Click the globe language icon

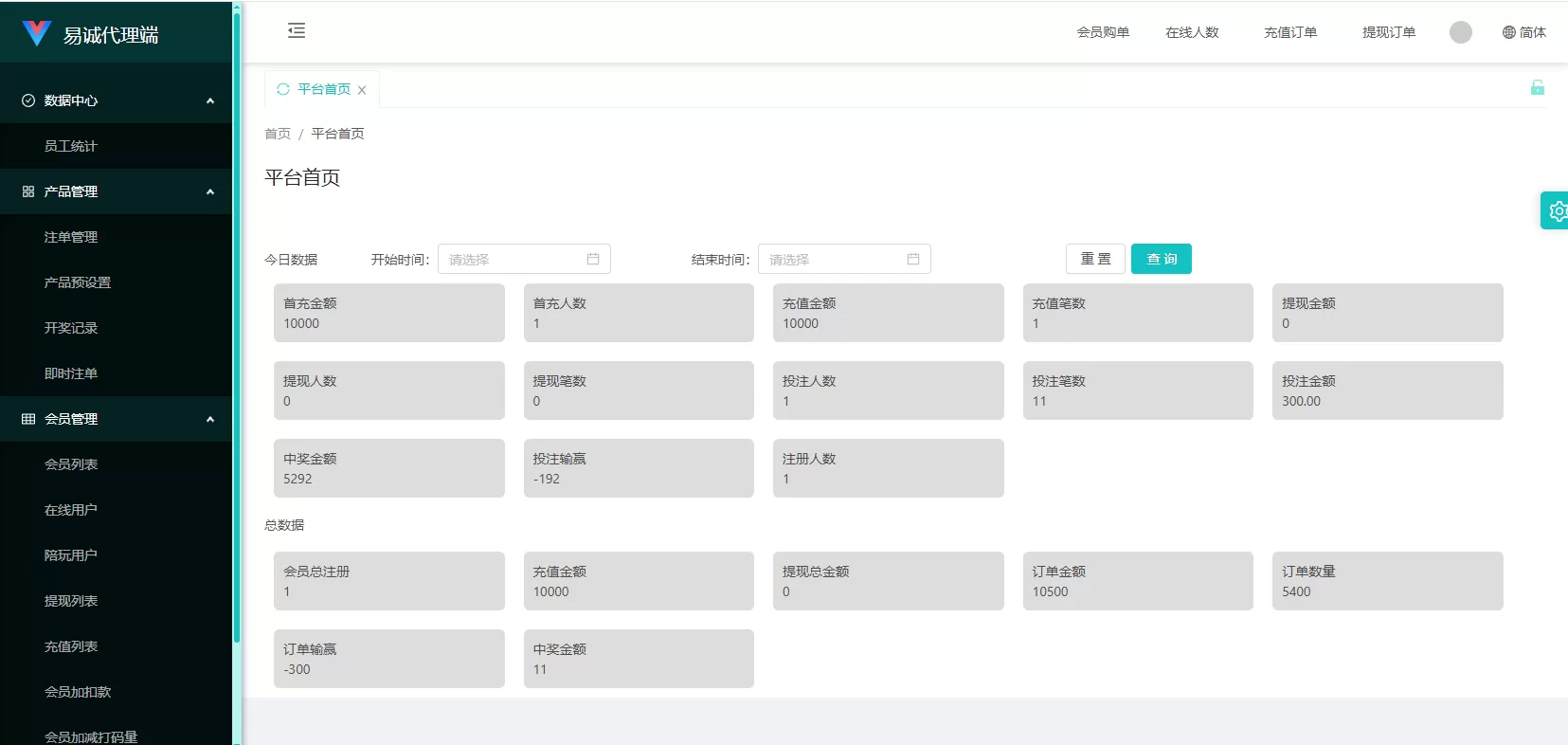coord(1508,32)
